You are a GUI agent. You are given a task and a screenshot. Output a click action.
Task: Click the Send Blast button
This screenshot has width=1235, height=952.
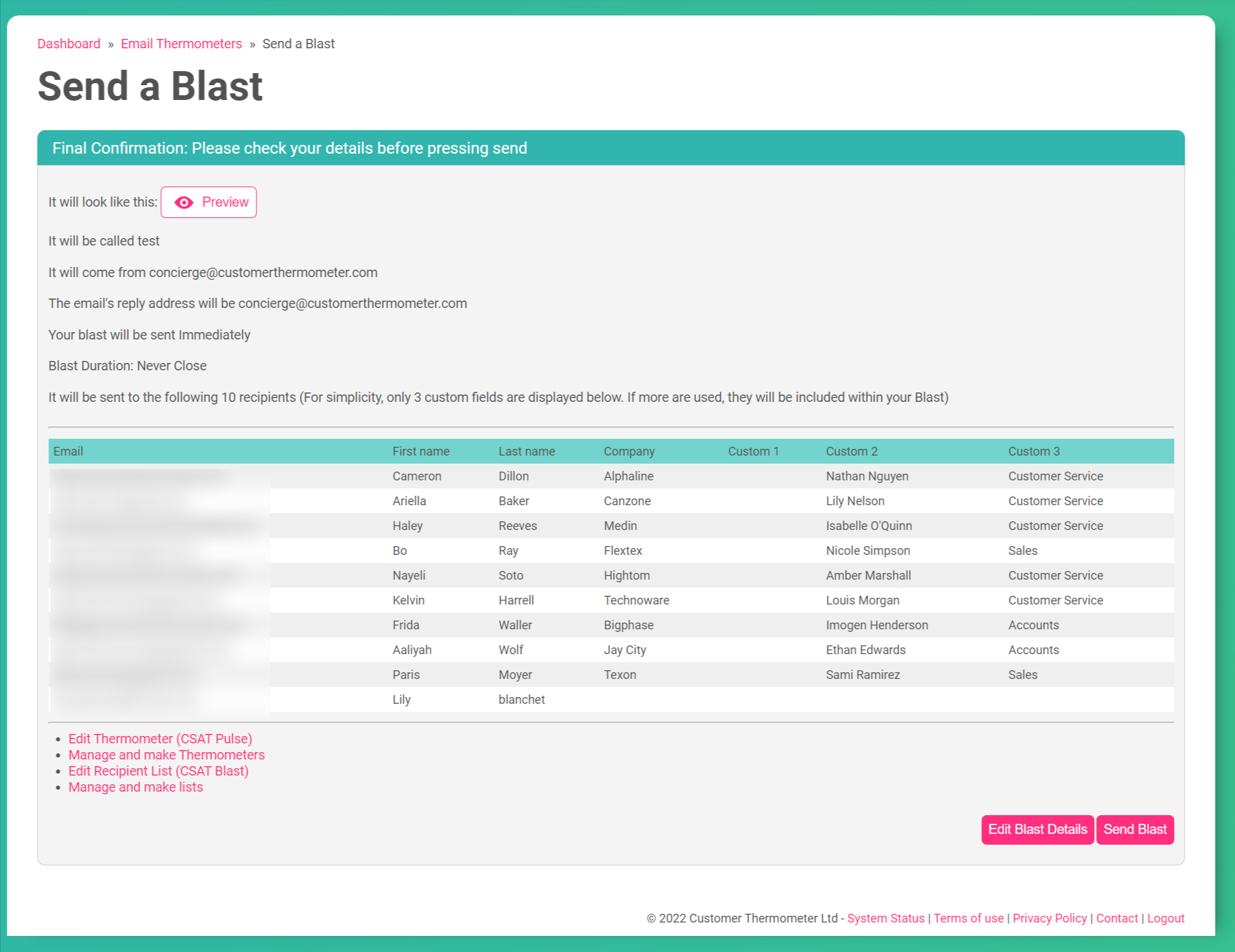[1135, 830]
